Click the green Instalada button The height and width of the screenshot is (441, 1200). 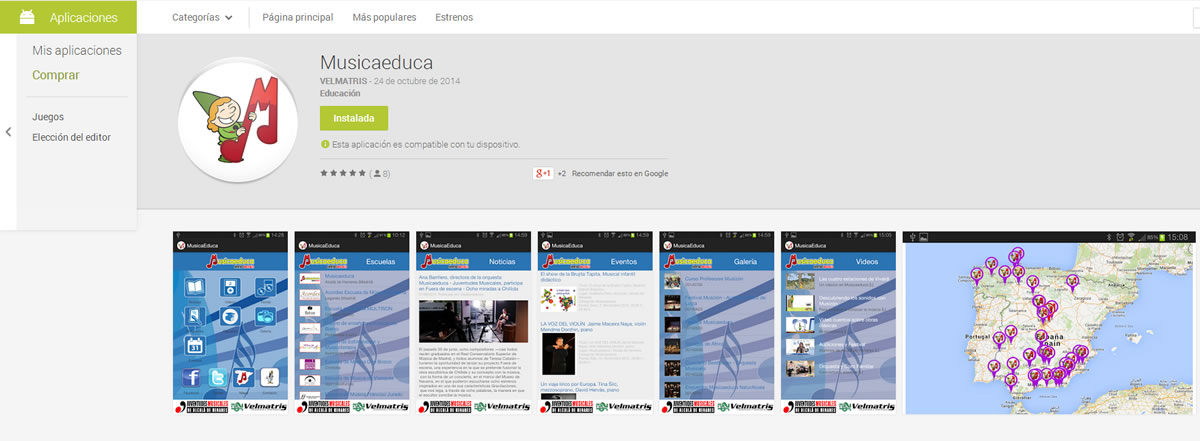tap(354, 118)
